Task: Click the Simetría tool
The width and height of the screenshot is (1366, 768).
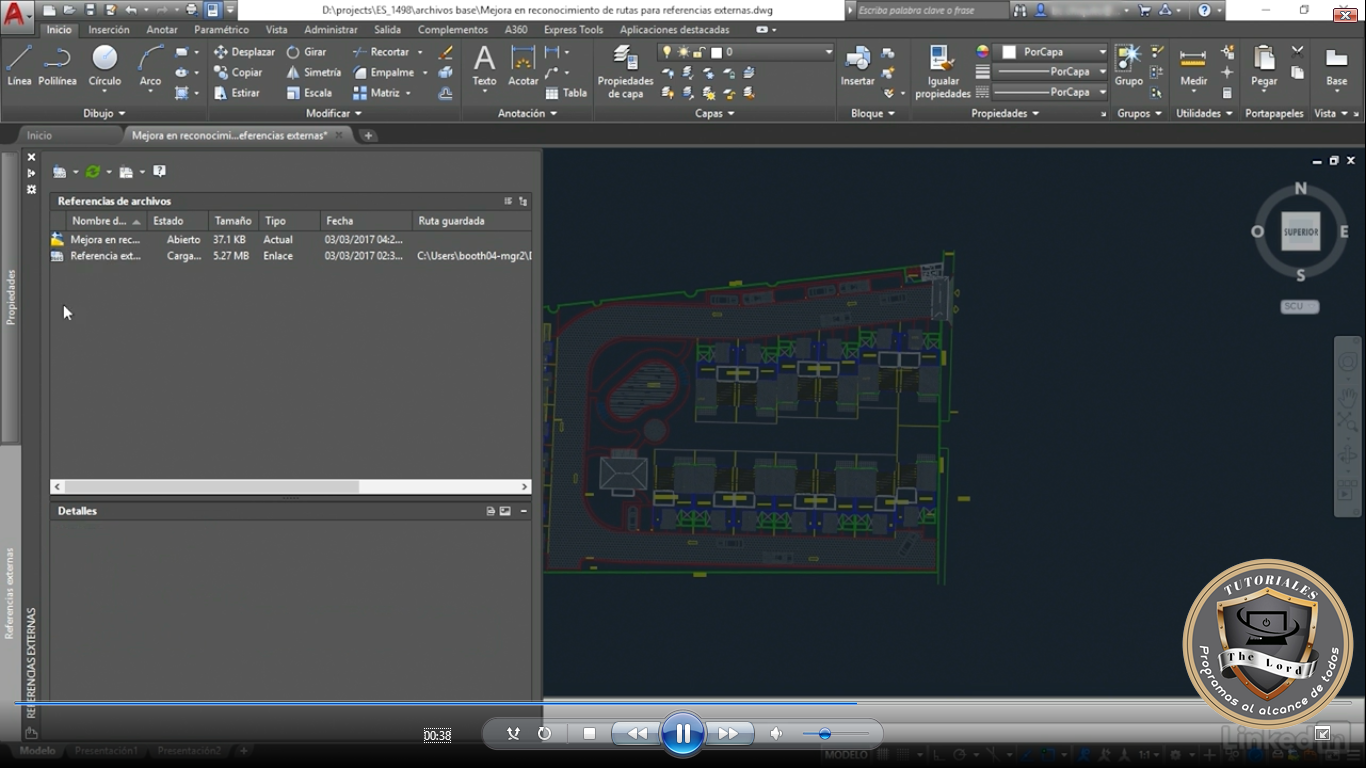Action: click(313, 71)
